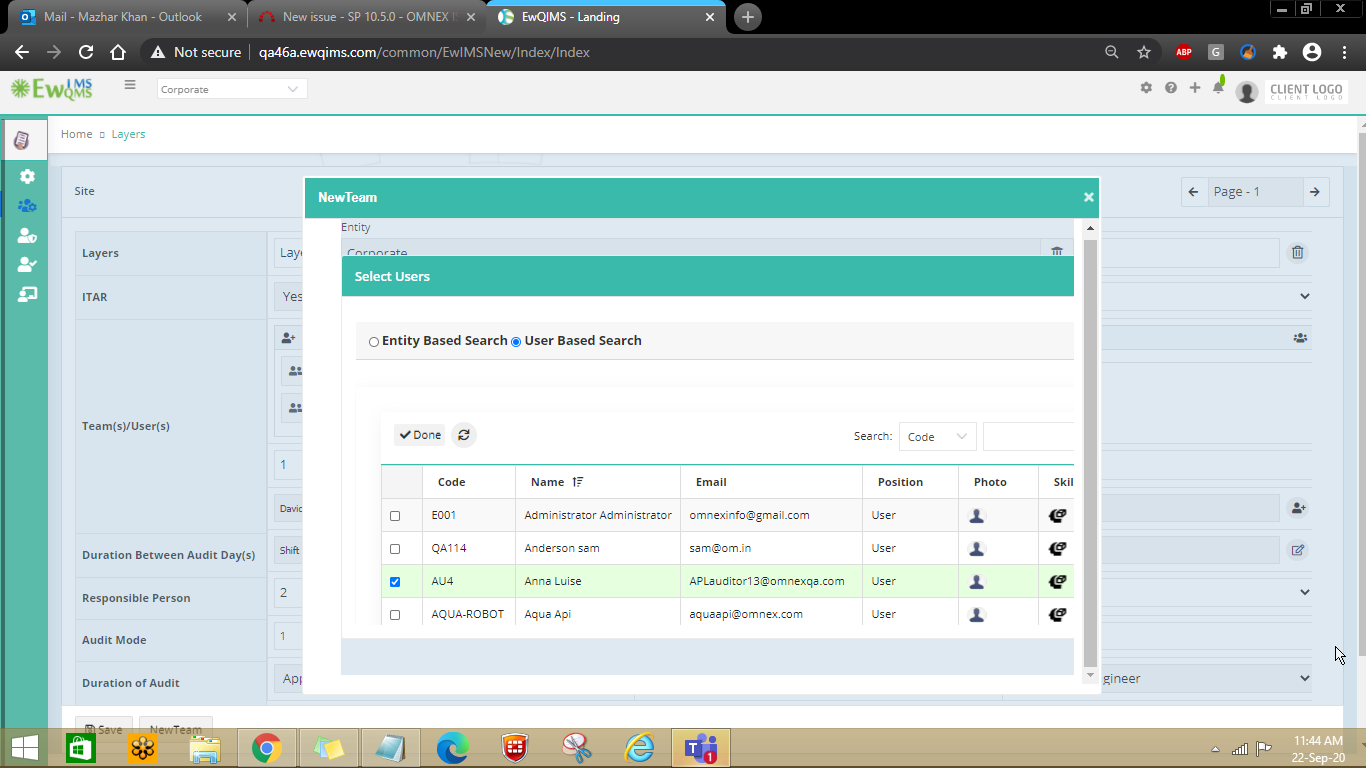Open Chrome from the taskbar
This screenshot has width=1366, height=768.
click(266, 747)
